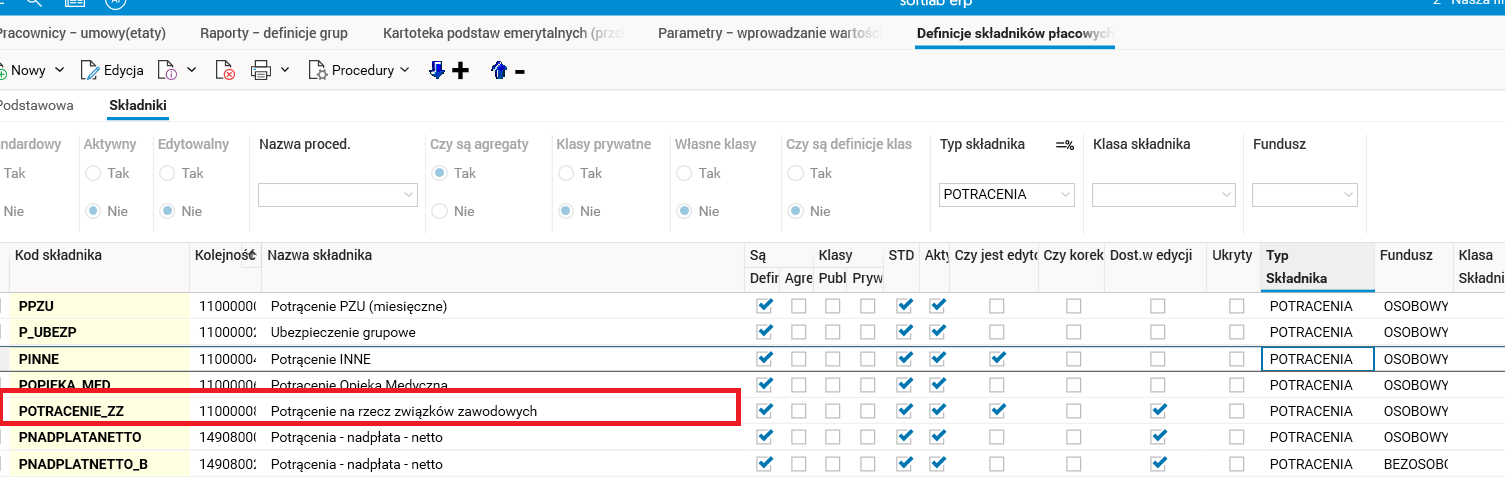1505x503 pixels.
Task: Click the Edycja pencil document icon
Action: pyautogui.click(x=89, y=70)
